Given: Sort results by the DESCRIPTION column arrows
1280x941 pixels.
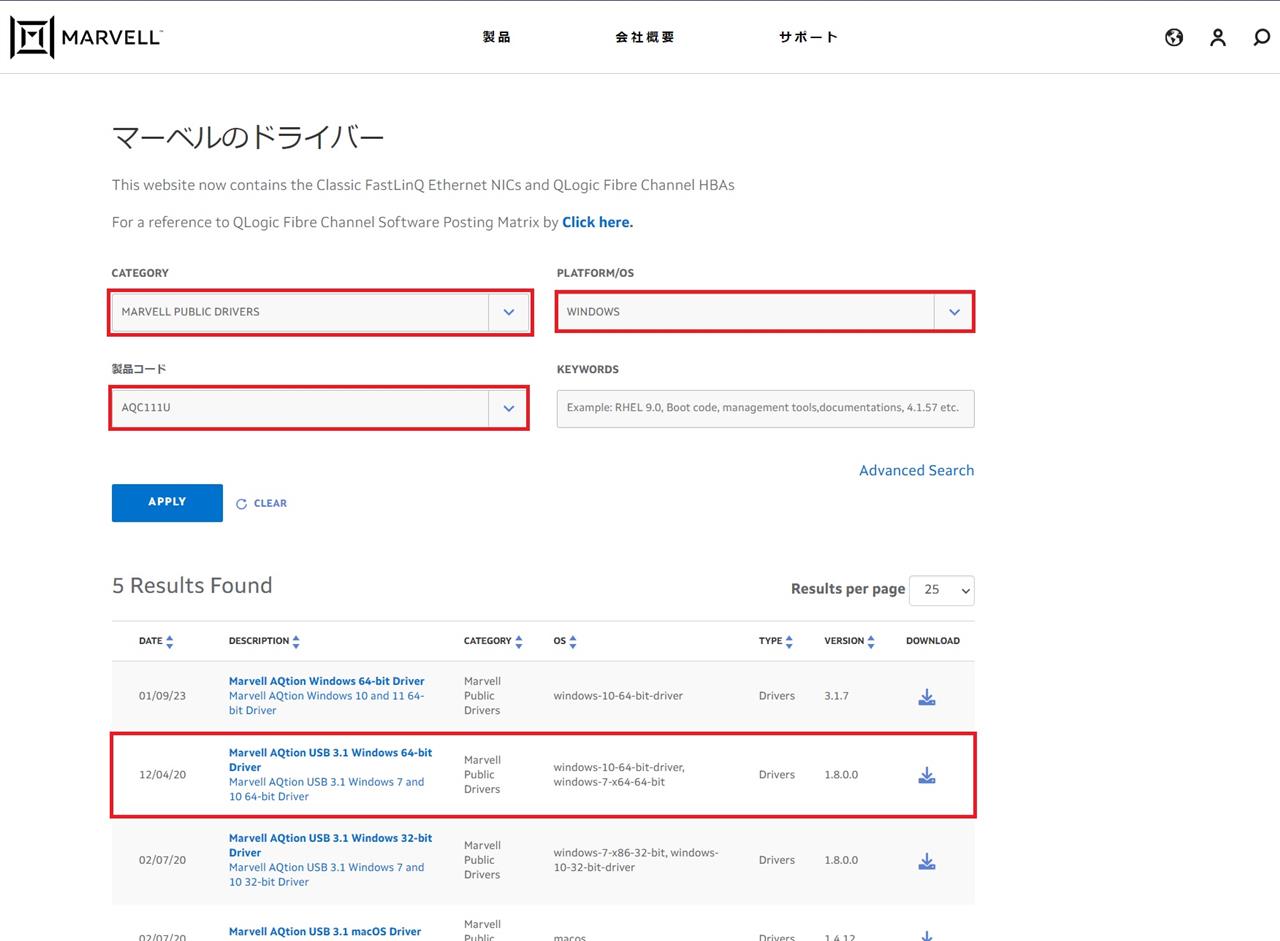Looking at the screenshot, I should (x=296, y=641).
